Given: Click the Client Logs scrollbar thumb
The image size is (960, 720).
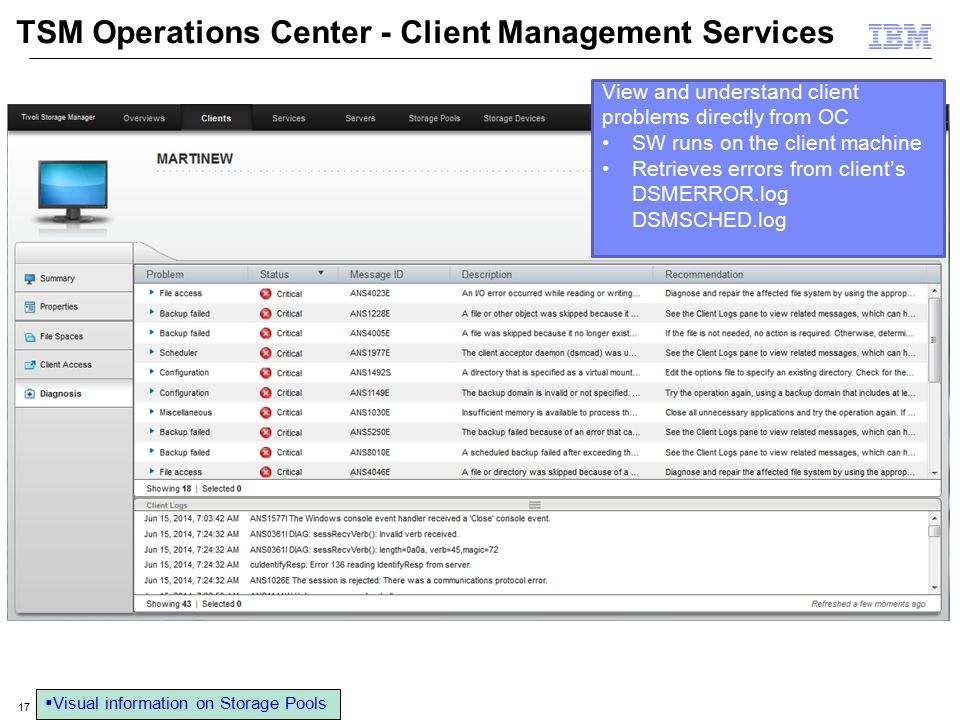Looking at the screenshot, I should click(934, 531).
